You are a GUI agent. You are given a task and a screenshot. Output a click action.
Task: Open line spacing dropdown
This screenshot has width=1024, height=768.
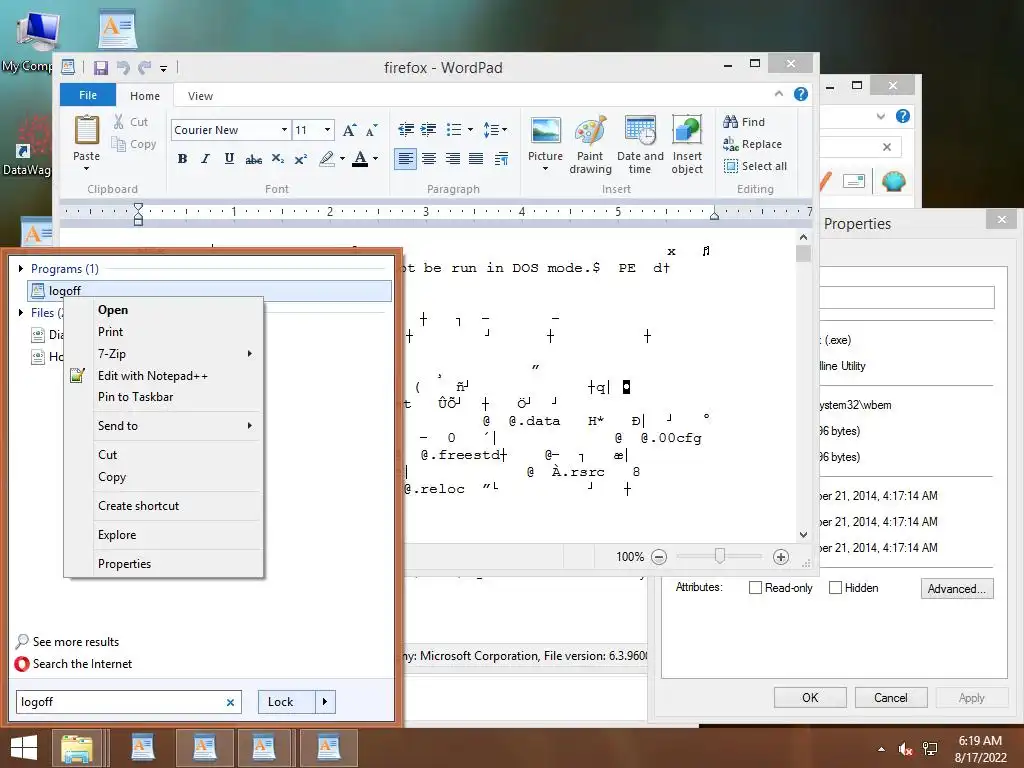[495, 129]
